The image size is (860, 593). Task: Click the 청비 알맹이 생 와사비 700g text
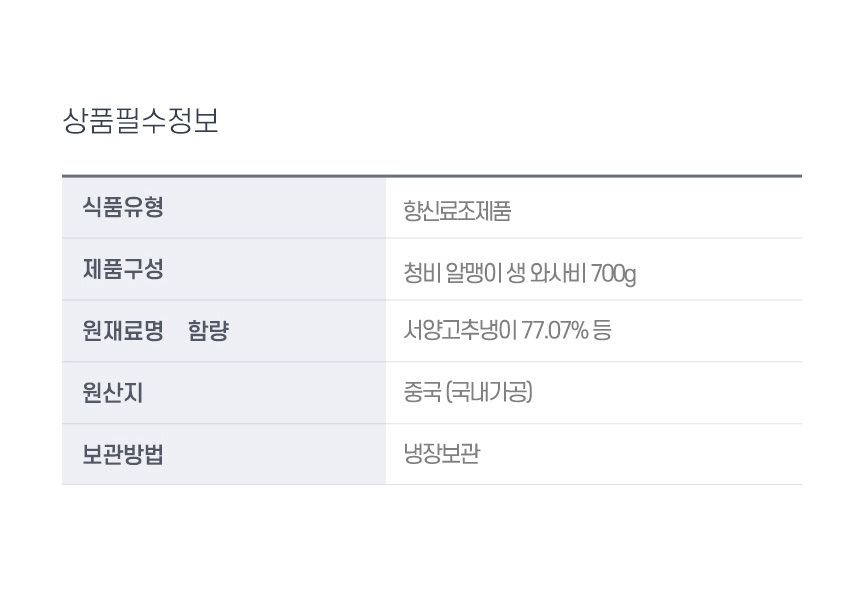point(519,273)
